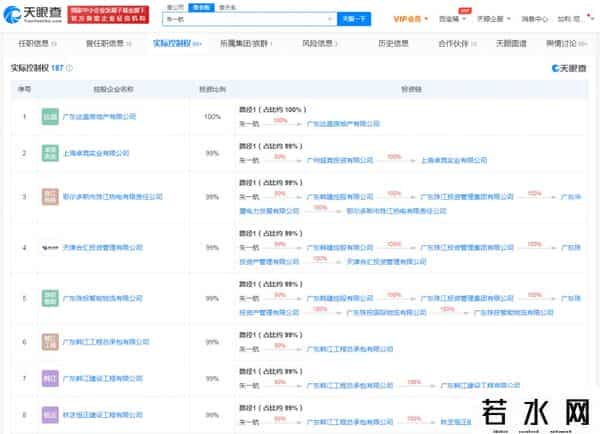
Task: Switch to the 任职信息 tab
Action: (x=37, y=44)
